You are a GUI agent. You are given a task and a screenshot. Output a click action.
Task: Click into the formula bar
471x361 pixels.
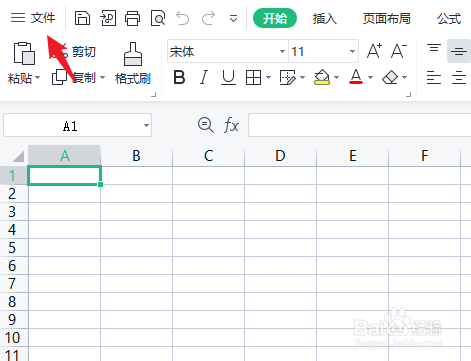pyautogui.click(x=359, y=125)
